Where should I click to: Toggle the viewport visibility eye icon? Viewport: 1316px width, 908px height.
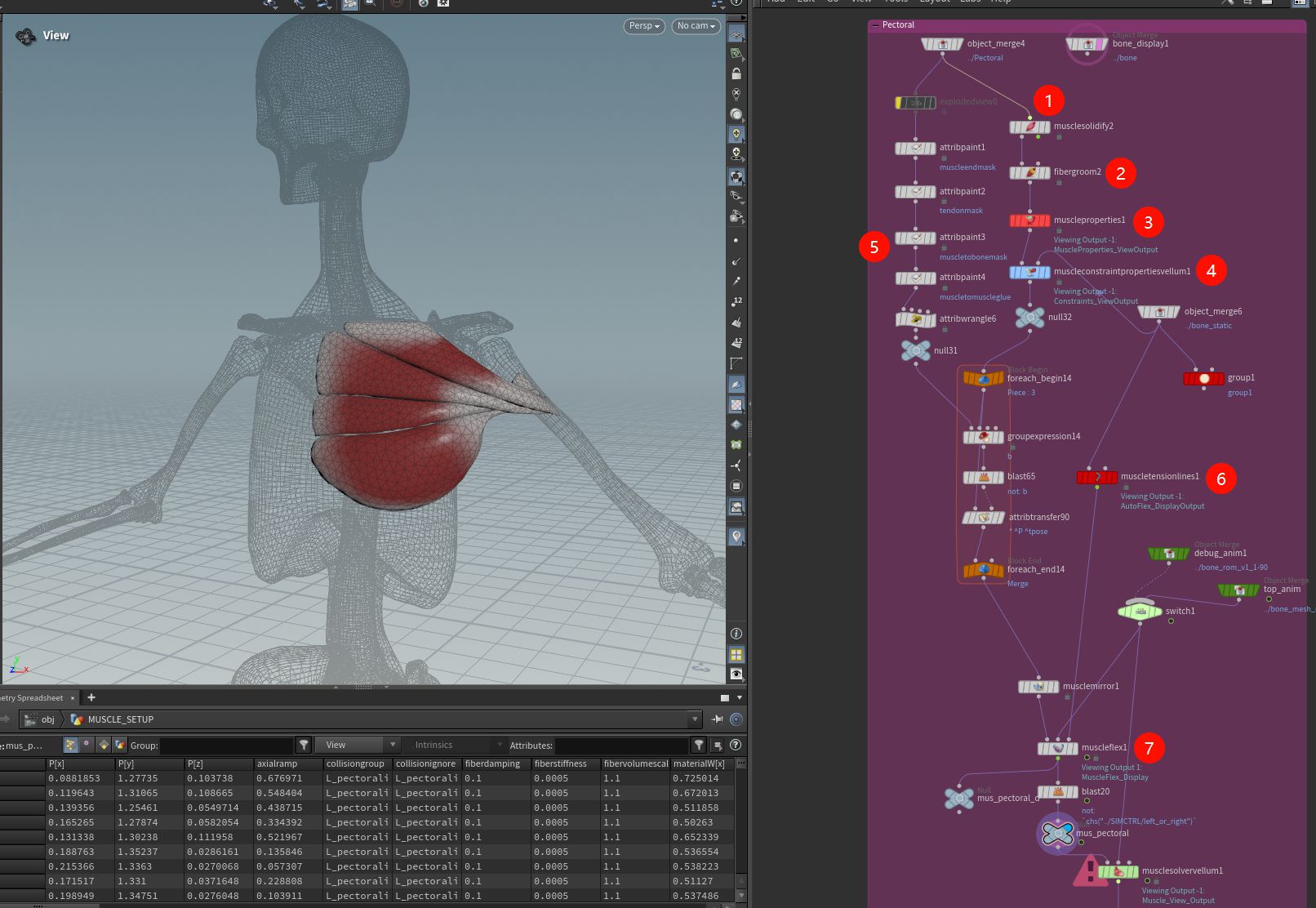click(736, 674)
